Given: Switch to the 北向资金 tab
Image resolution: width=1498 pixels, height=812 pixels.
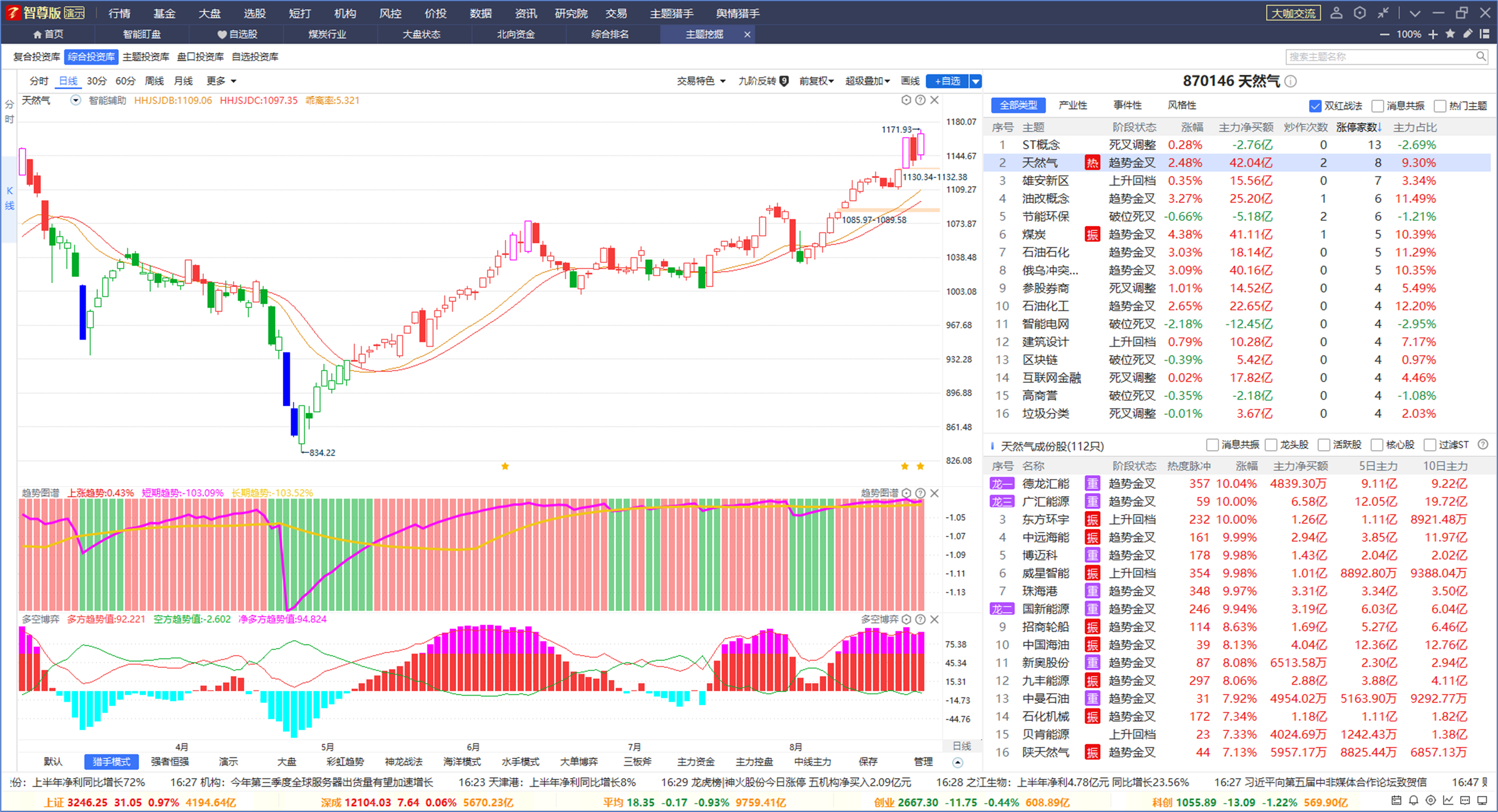Looking at the screenshot, I should (515, 34).
